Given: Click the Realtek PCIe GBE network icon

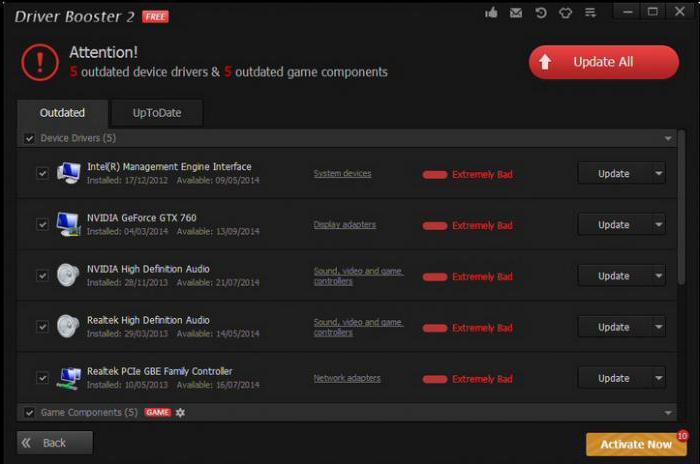Looking at the screenshot, I should click(x=68, y=378).
